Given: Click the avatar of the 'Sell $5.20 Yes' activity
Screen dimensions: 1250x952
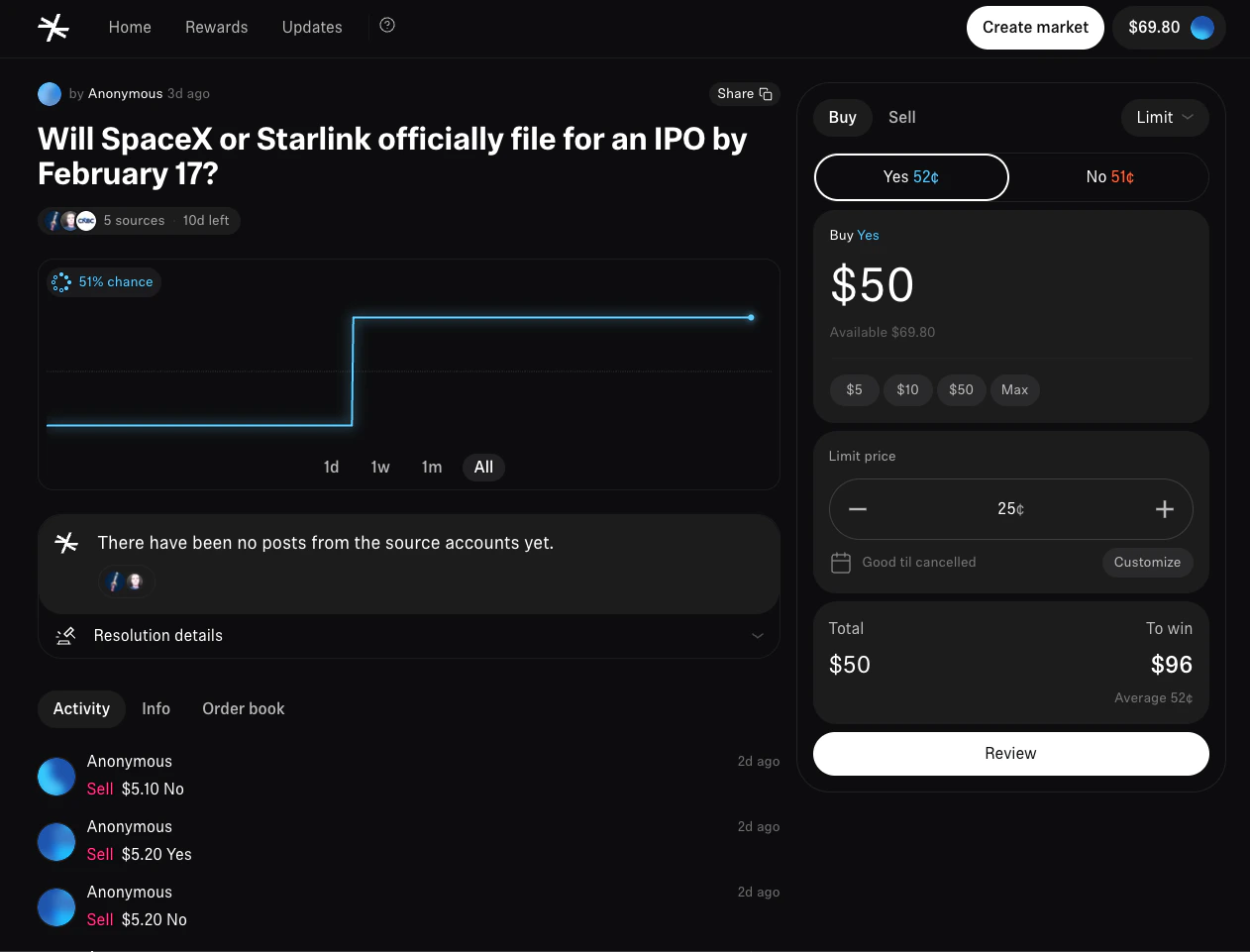Looking at the screenshot, I should (56, 842).
